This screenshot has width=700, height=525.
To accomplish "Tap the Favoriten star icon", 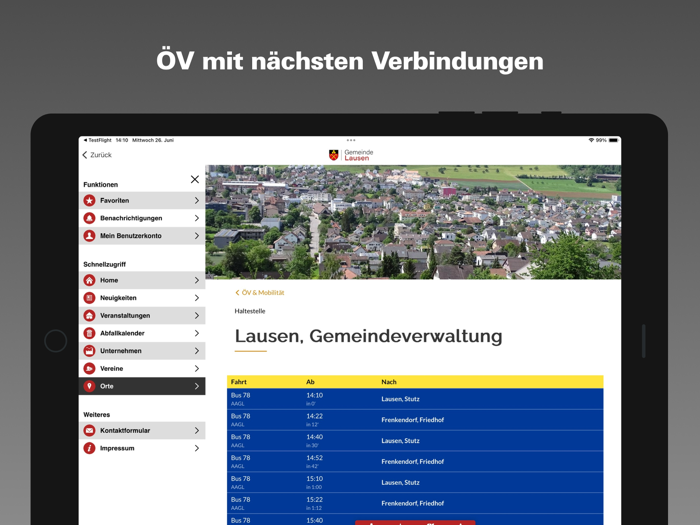I will 89,200.
